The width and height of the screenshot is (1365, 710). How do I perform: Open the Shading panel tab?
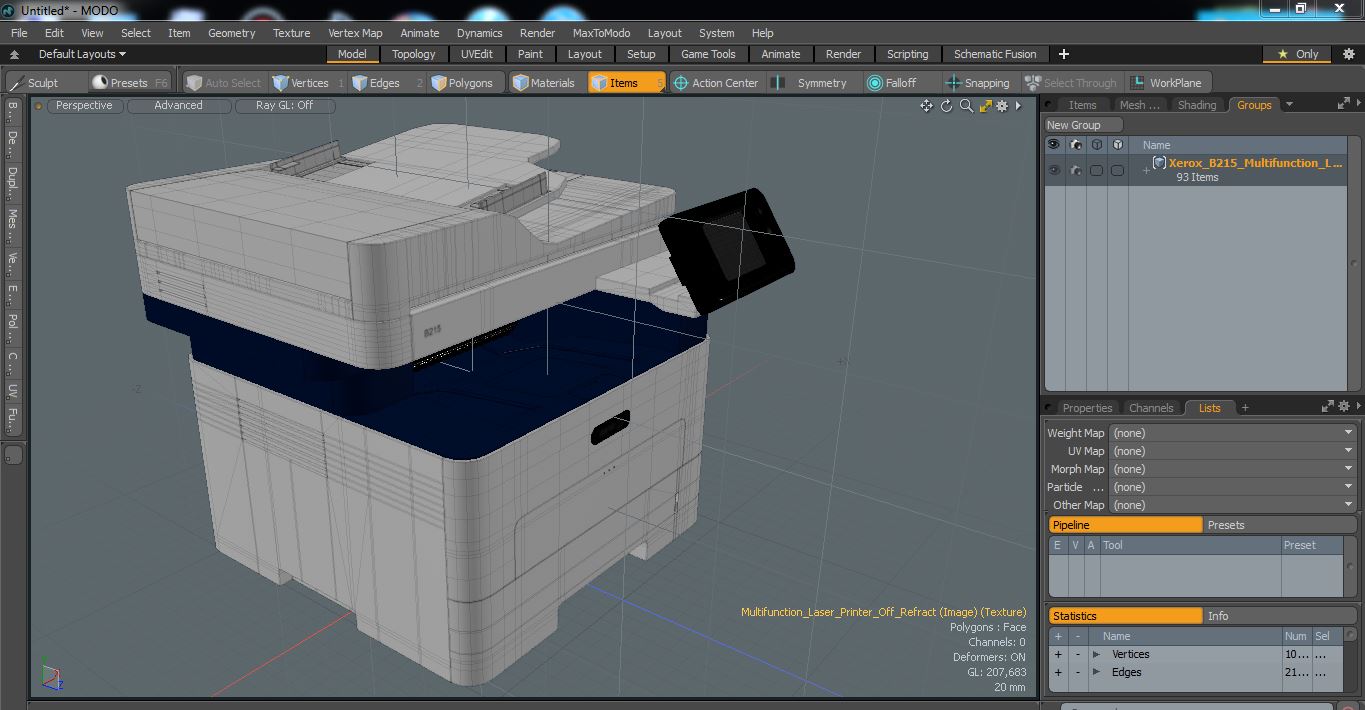coord(1197,104)
